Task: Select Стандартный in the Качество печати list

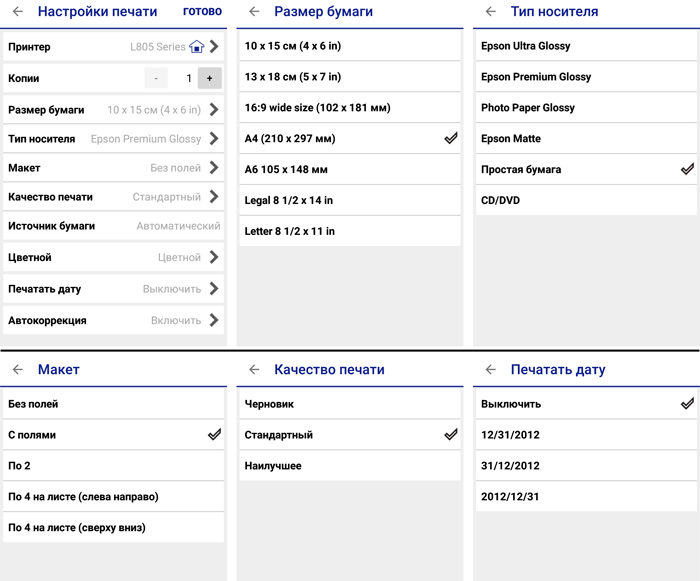Action: (350, 435)
